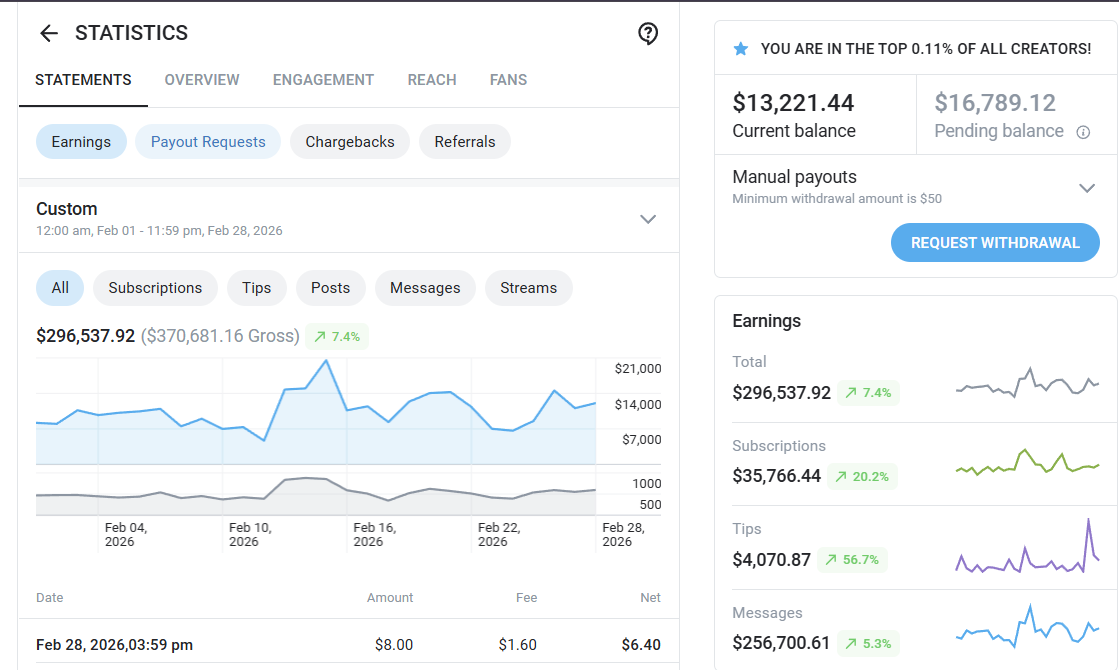Screen dimensions: 1119x670
Task: Click the $35,766.44 Subscriptions earnings value
Action: [776, 476]
